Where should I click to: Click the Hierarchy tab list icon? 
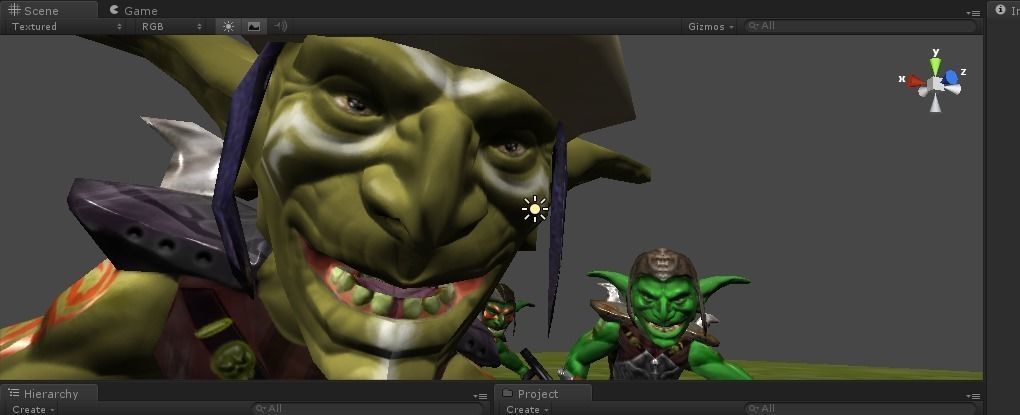click(14, 393)
